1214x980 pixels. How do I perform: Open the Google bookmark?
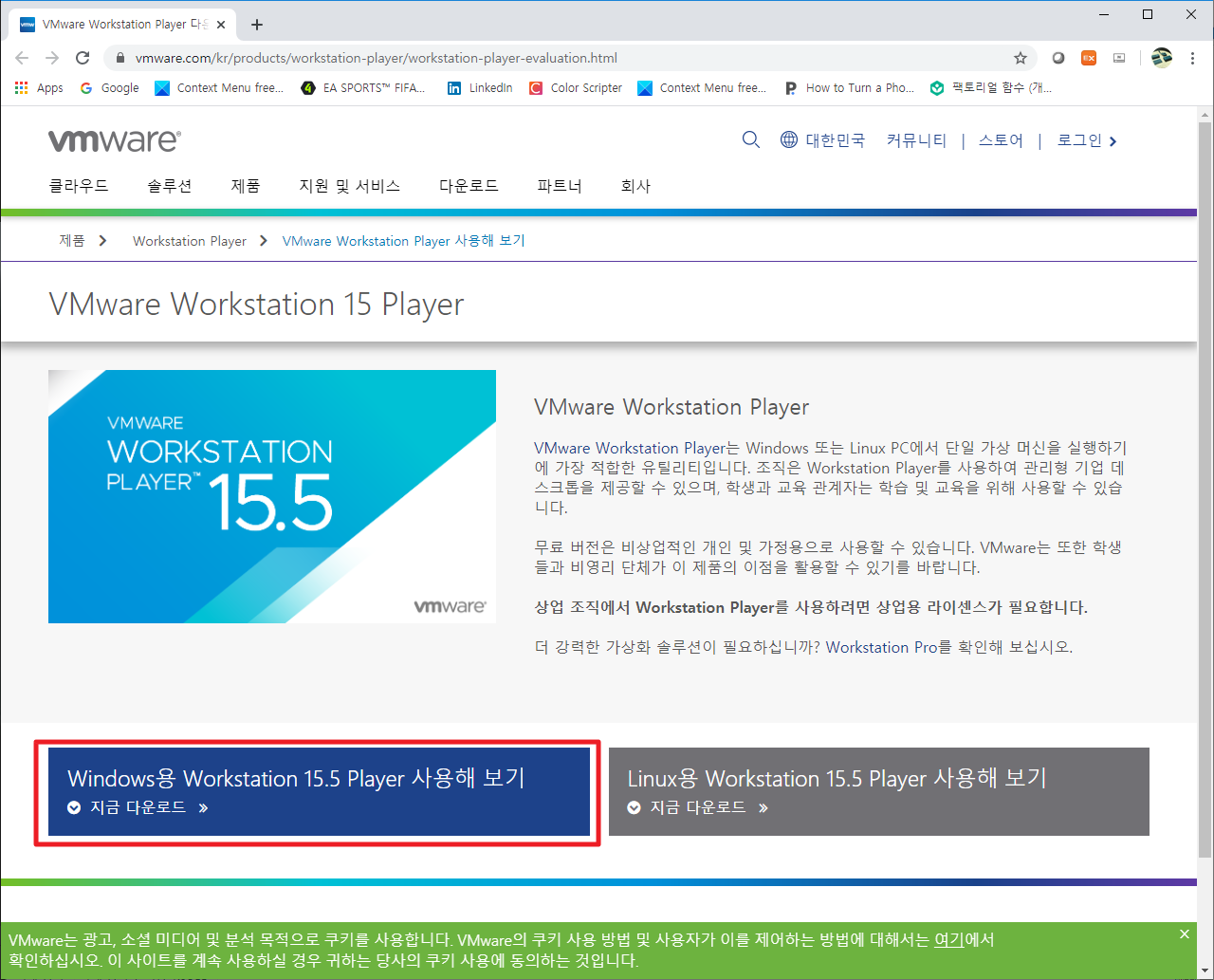pyautogui.click(x=109, y=88)
